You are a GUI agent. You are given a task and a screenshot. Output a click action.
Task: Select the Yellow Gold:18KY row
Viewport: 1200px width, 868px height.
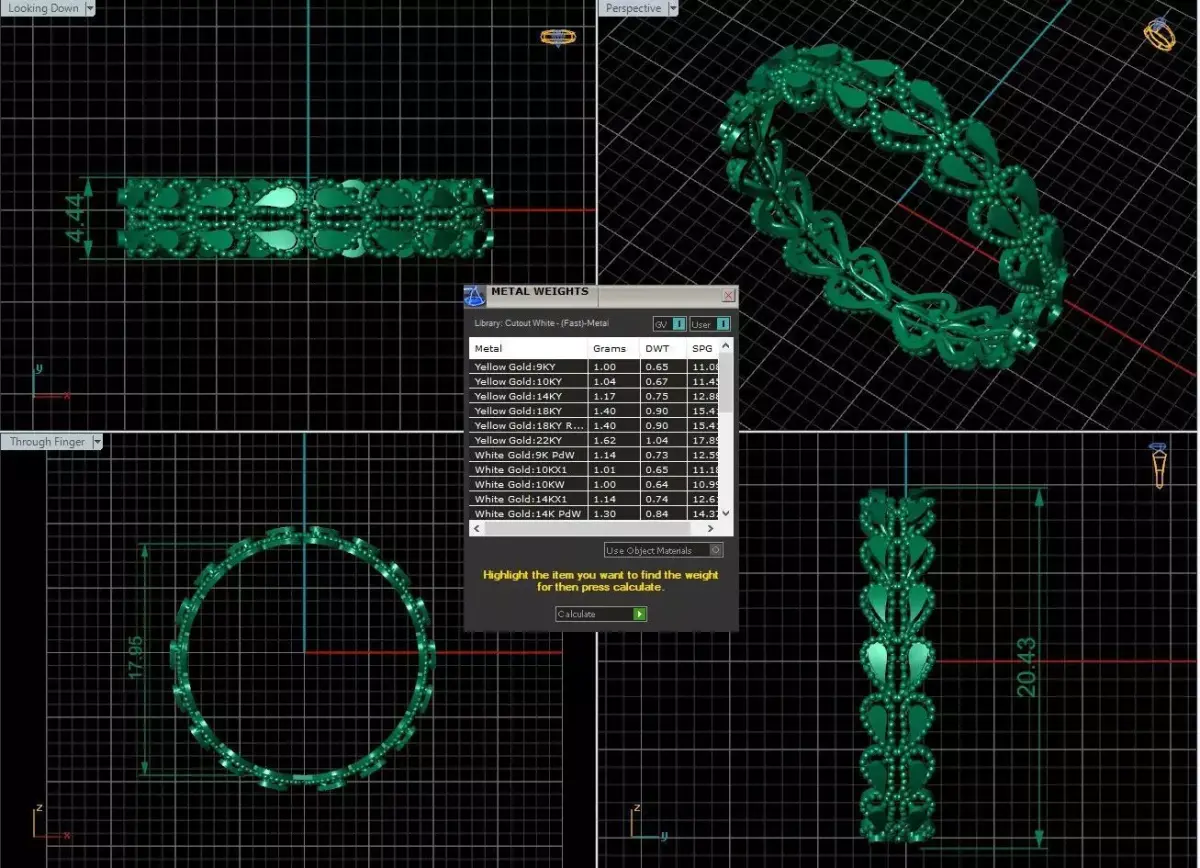[x=594, y=411]
